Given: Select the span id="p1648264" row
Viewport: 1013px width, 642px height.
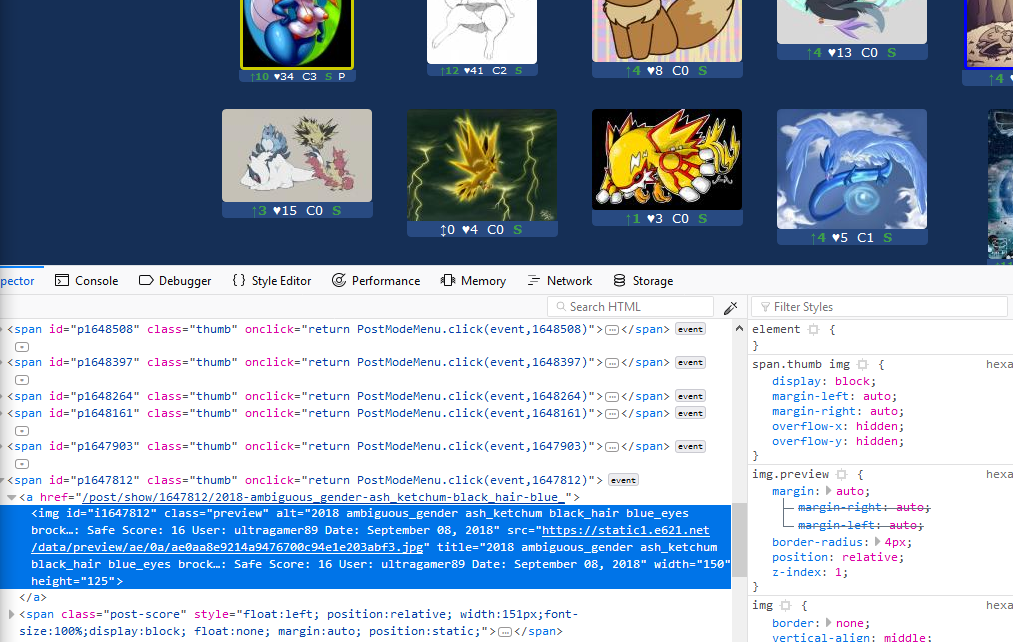Looking at the screenshot, I should point(366,397).
